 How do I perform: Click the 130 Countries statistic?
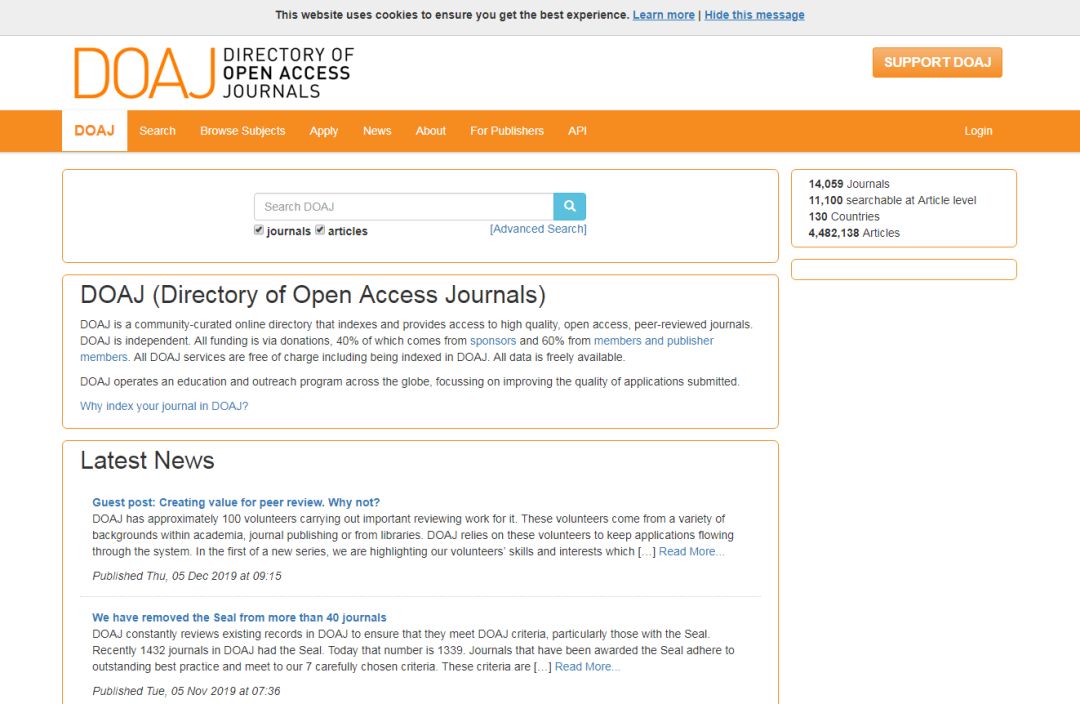[x=844, y=216]
